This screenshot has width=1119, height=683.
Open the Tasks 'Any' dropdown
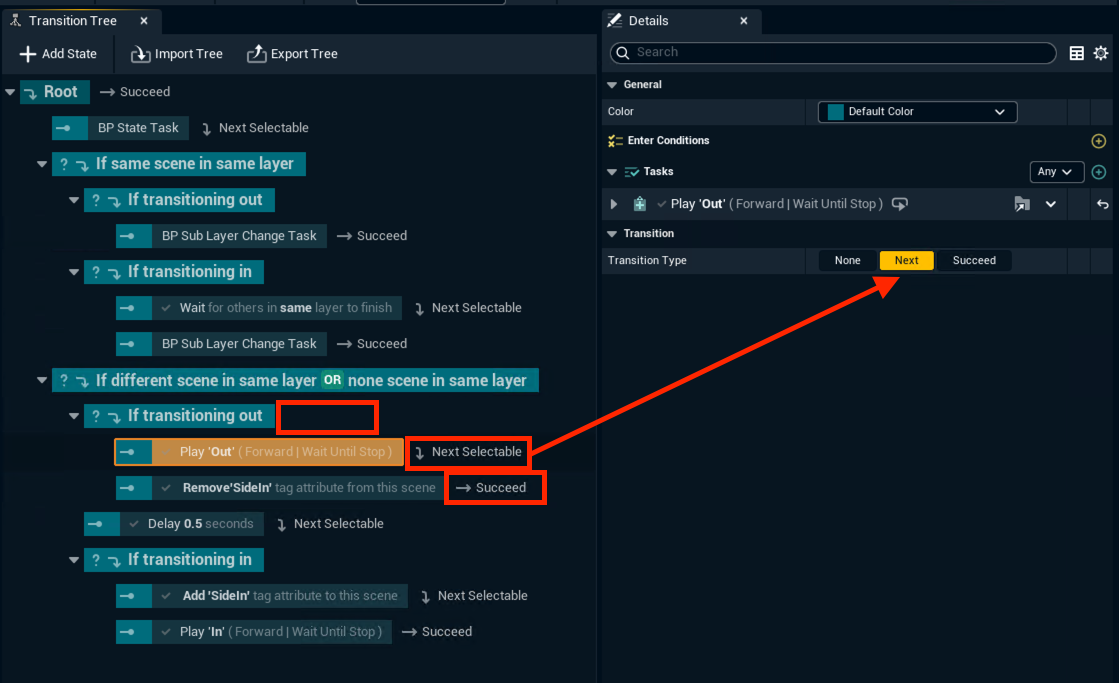[1057, 172]
